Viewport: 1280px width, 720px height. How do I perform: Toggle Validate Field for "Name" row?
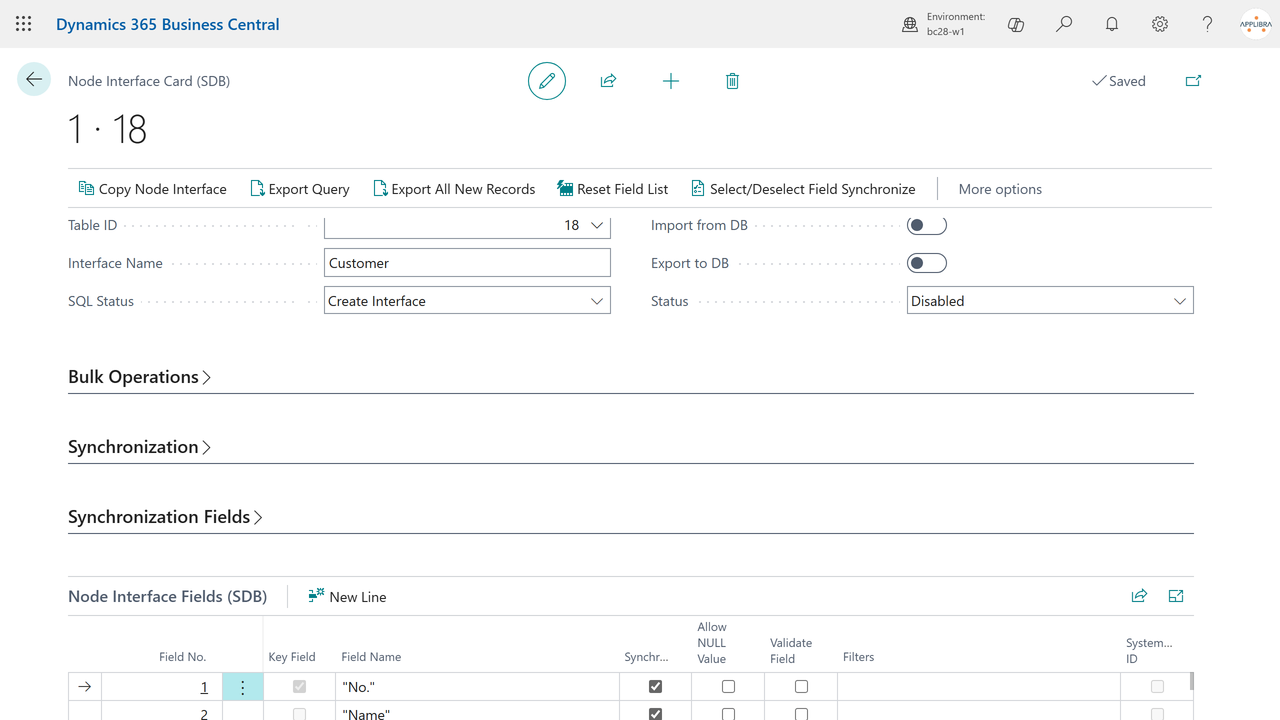coord(801,714)
